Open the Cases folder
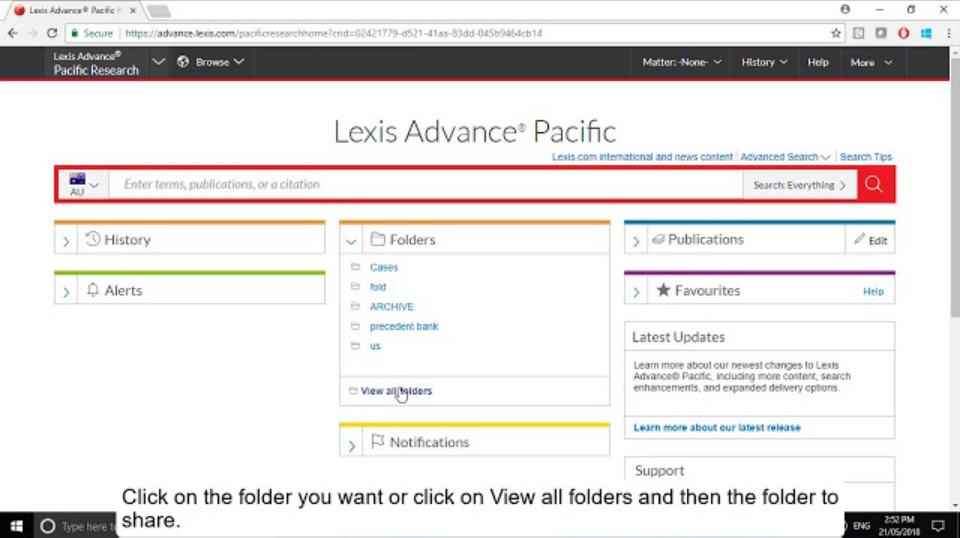Viewport: 960px width, 538px height. coord(384,267)
